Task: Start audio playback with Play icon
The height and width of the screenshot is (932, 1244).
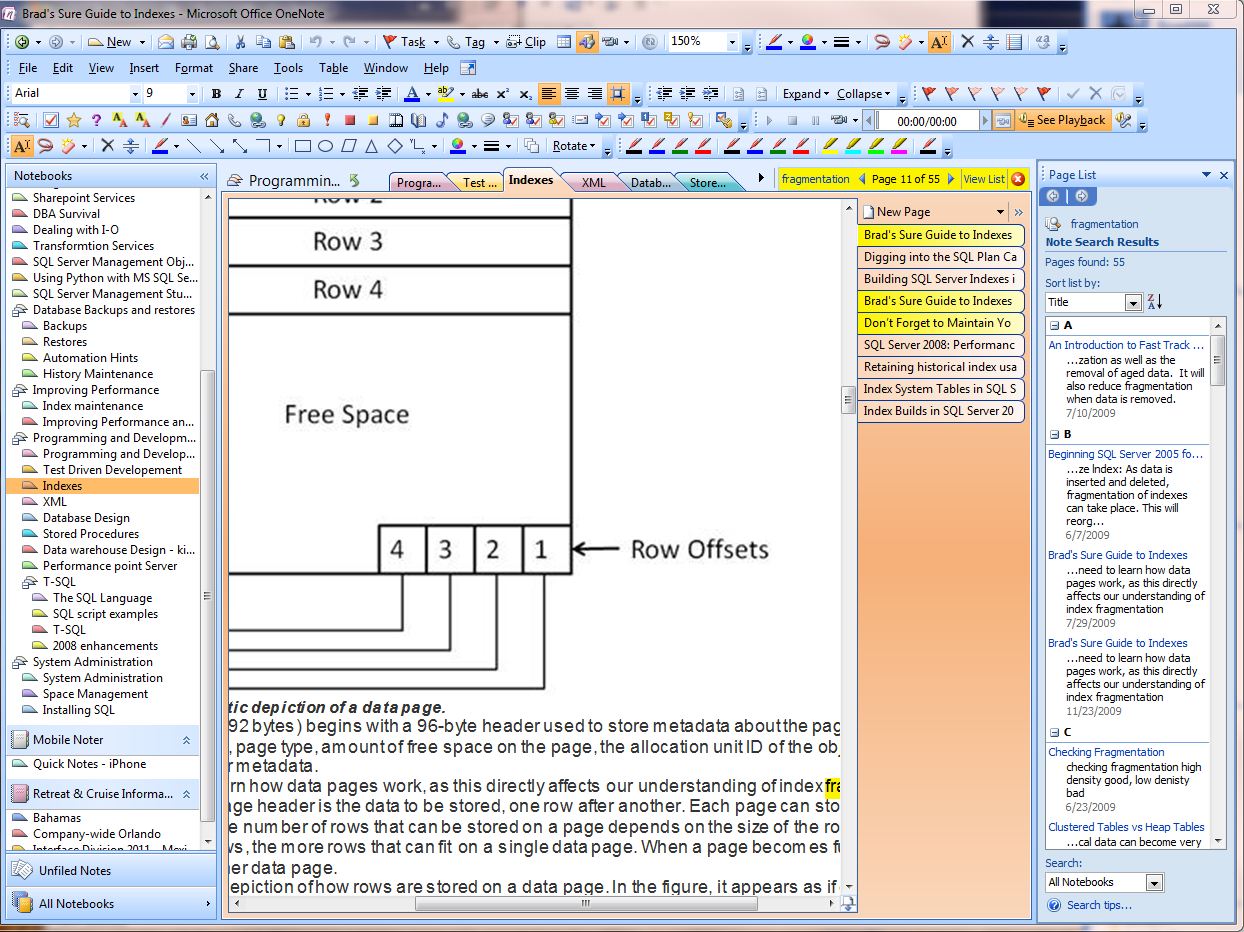Action: point(769,120)
